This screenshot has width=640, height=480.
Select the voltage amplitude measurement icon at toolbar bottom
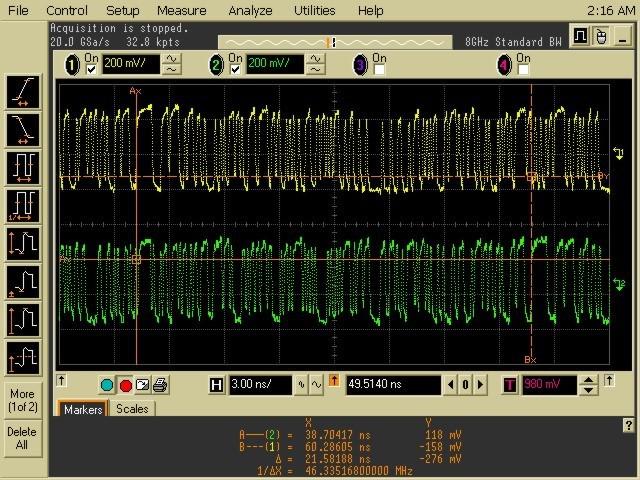23,358
